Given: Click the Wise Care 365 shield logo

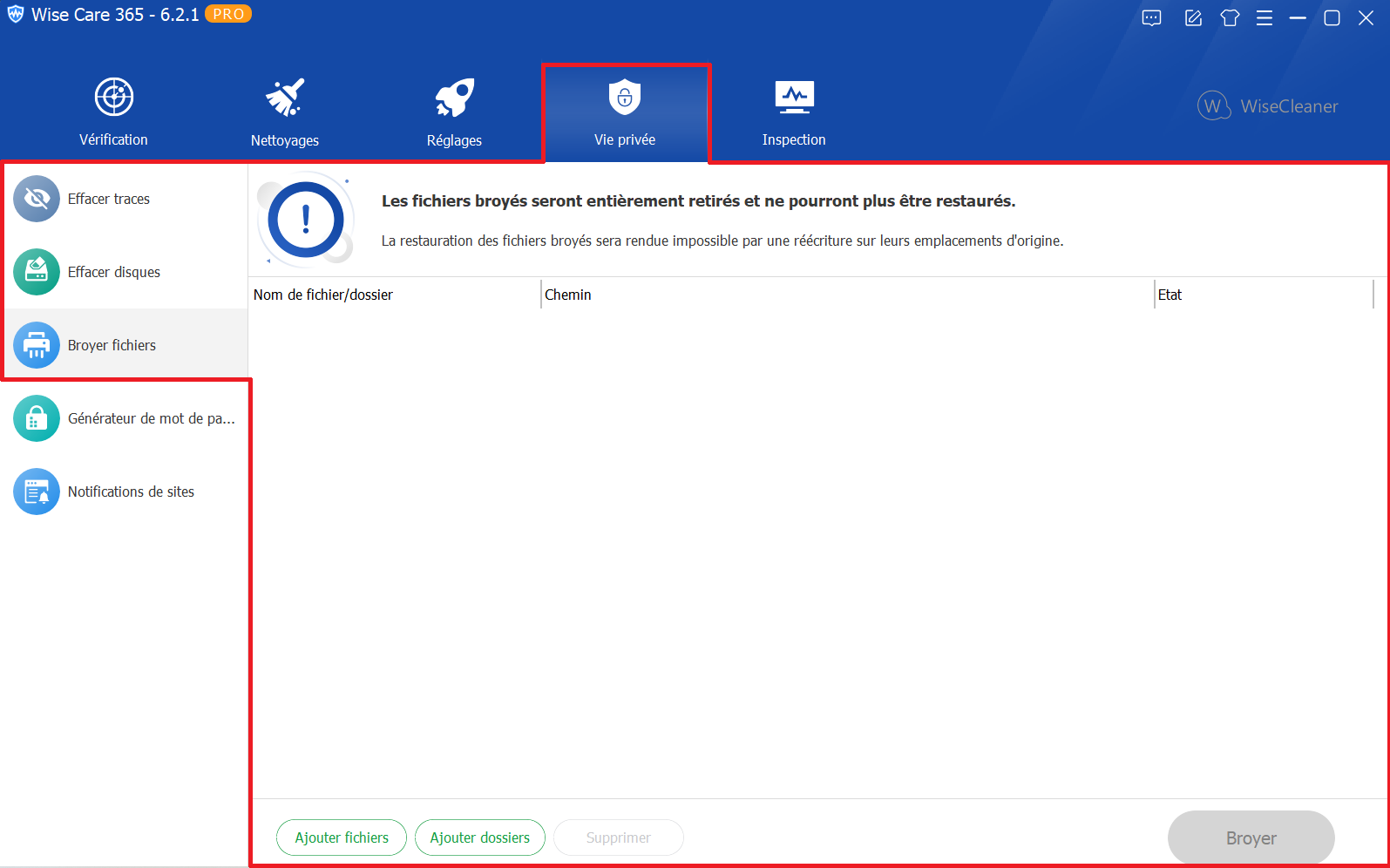Looking at the screenshot, I should 16,15.
